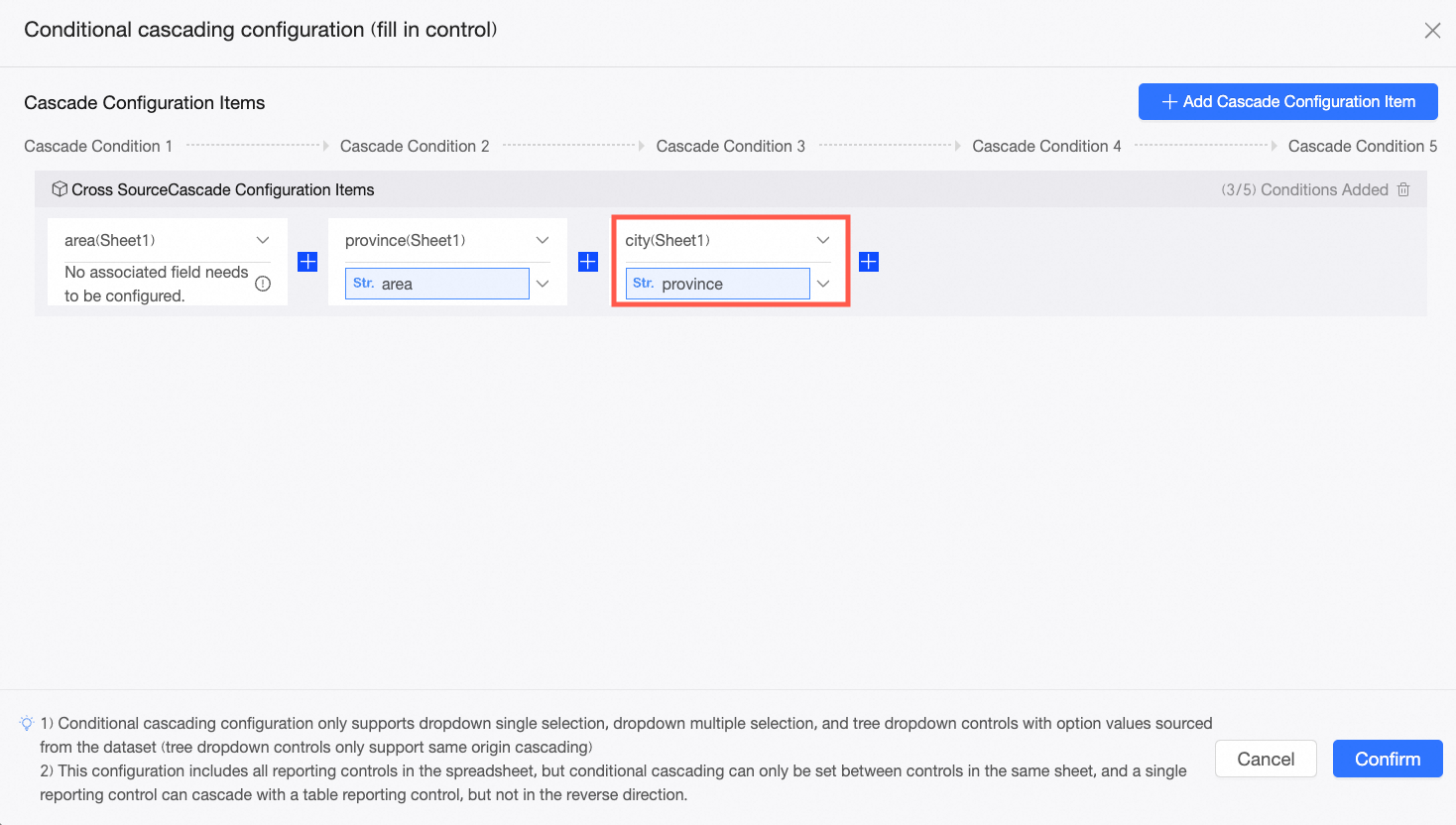
Task: Open the city(Sheet1) dropdown
Action: (728, 240)
